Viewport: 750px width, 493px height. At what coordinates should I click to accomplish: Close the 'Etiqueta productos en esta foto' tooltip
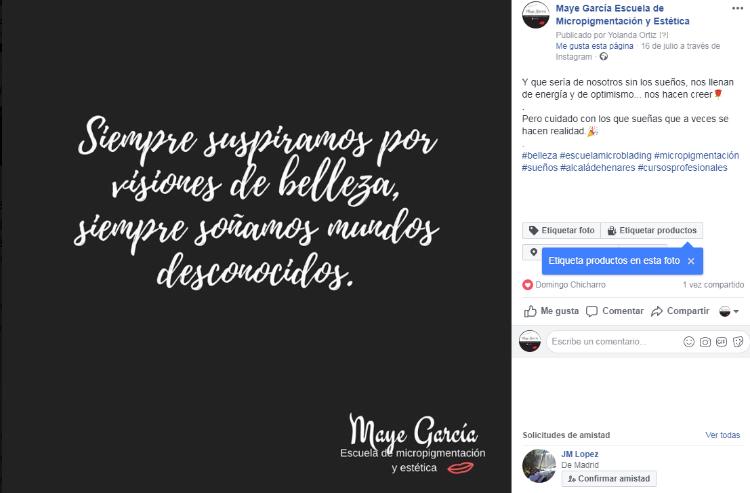coord(691,261)
